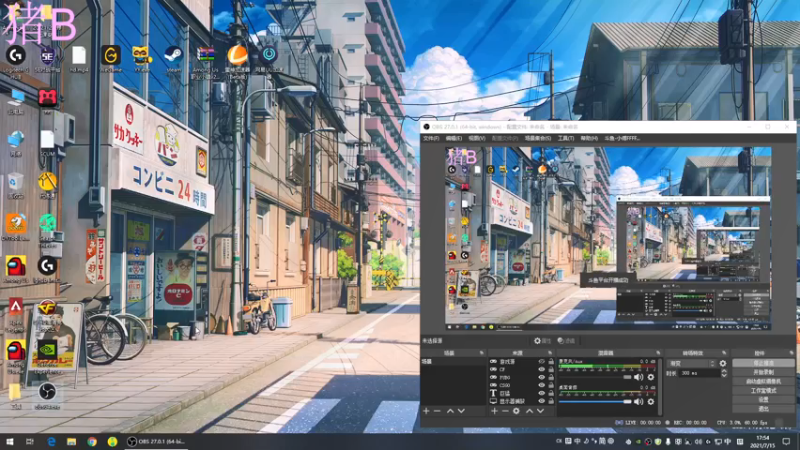Toggle visibility of the text (T) source
800x450 pixels.
pos(542,393)
